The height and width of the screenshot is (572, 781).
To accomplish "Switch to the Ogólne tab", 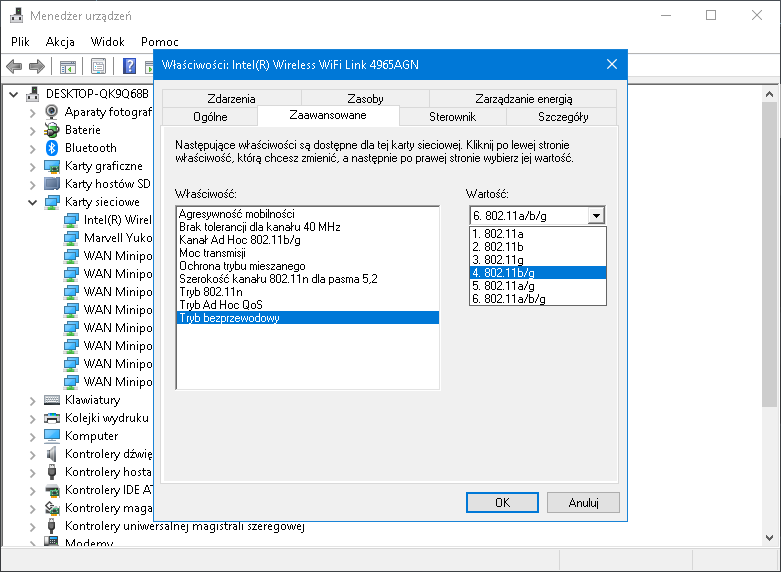I will click(210, 117).
